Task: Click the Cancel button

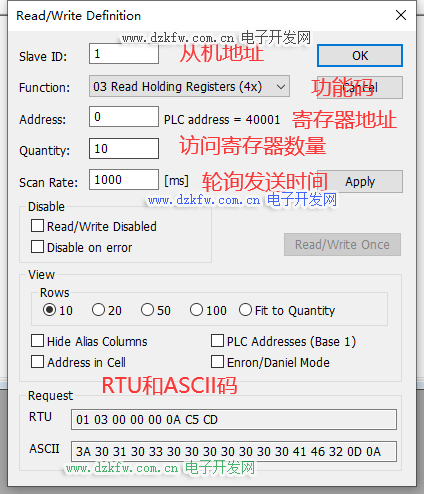Action: point(360,88)
